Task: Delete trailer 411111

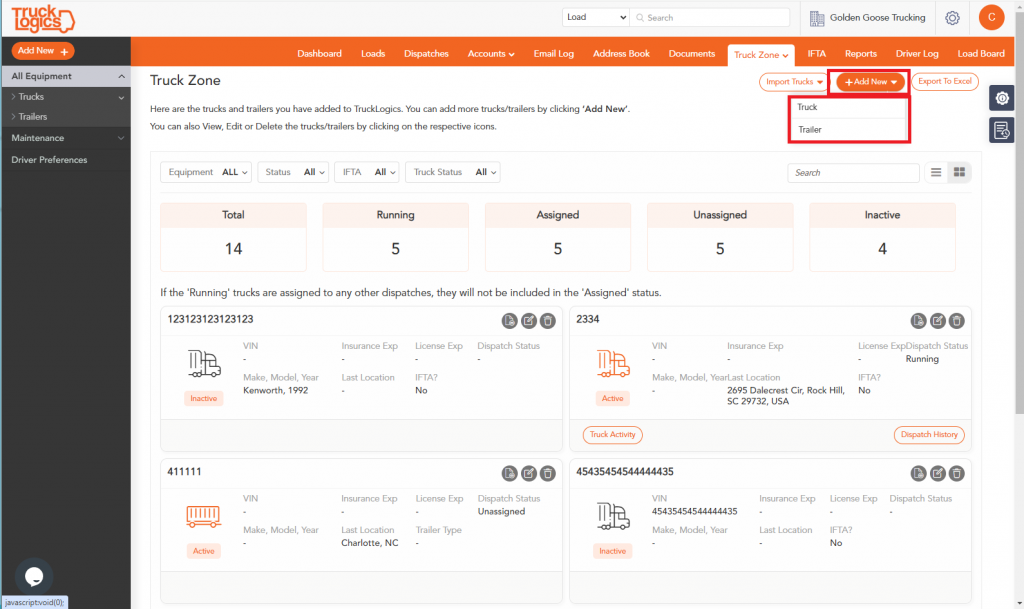Action: coord(547,473)
